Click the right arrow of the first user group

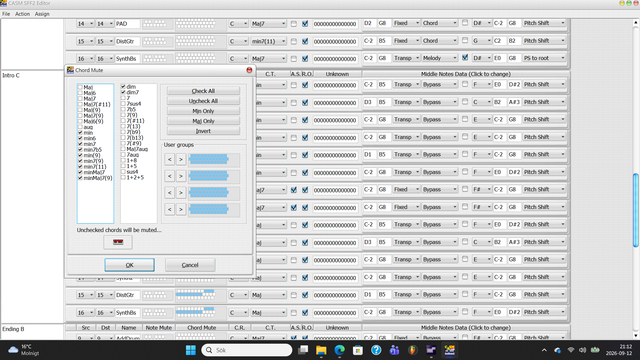[181, 159]
